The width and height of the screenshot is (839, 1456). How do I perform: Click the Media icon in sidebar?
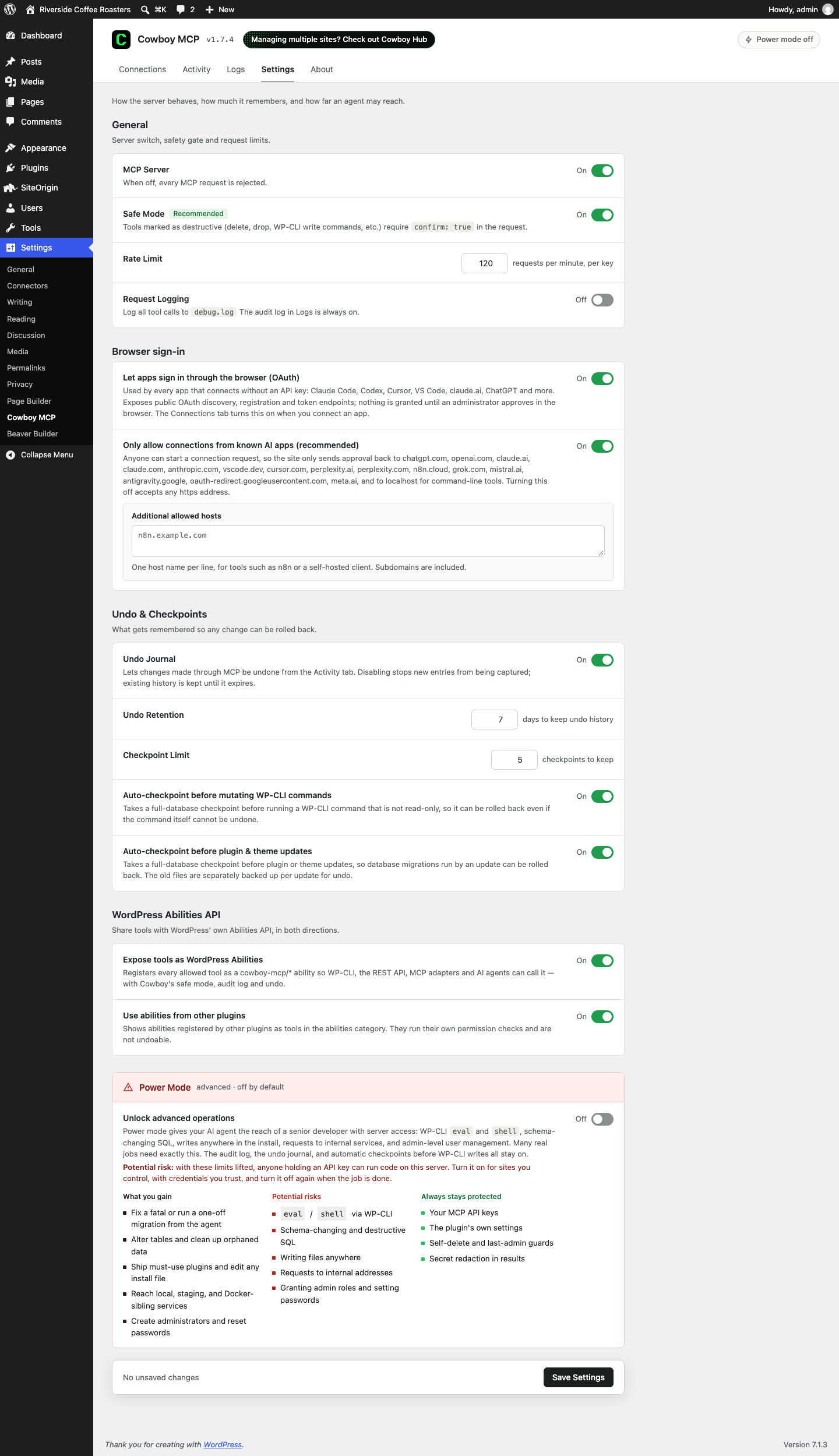tap(10, 82)
